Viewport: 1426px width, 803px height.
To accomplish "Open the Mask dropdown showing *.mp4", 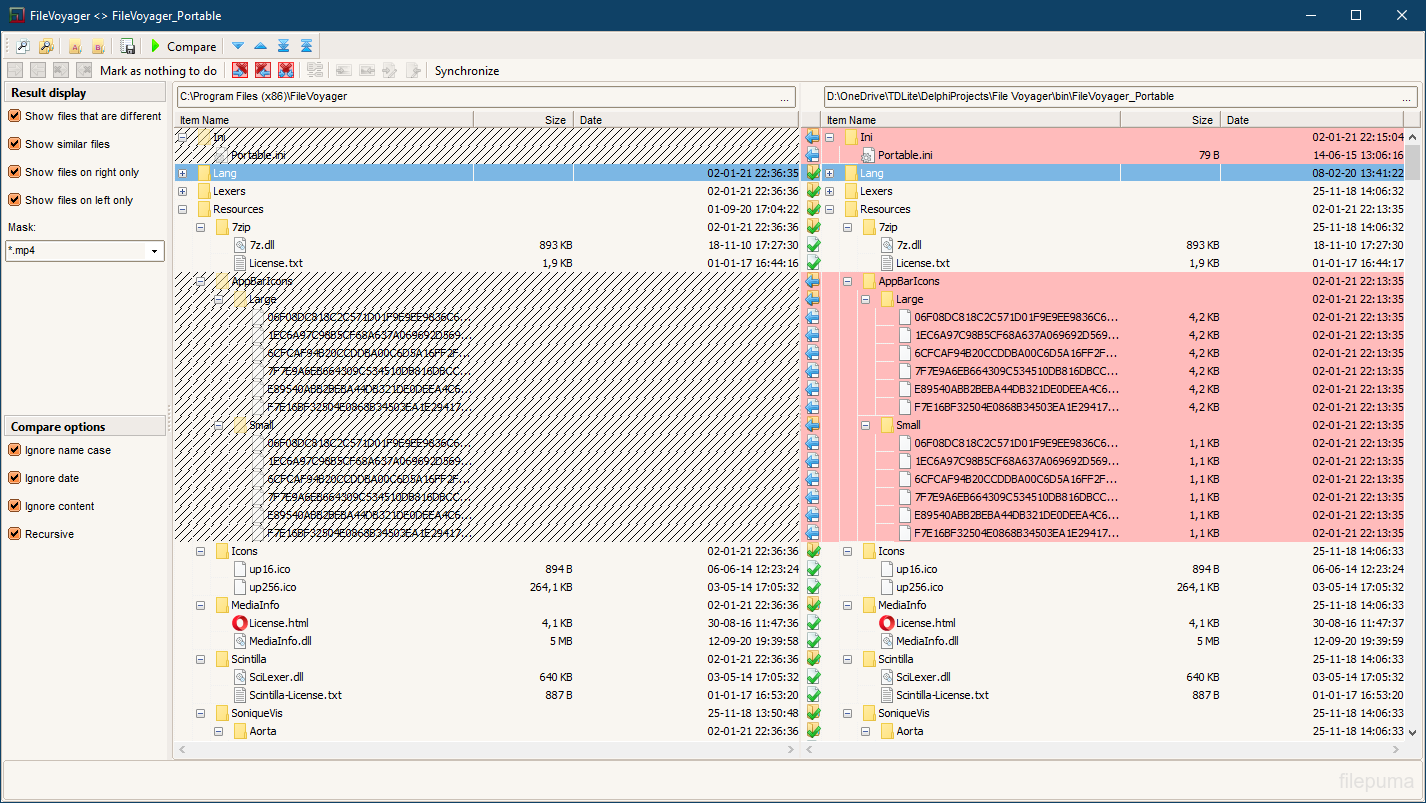I will [x=155, y=251].
